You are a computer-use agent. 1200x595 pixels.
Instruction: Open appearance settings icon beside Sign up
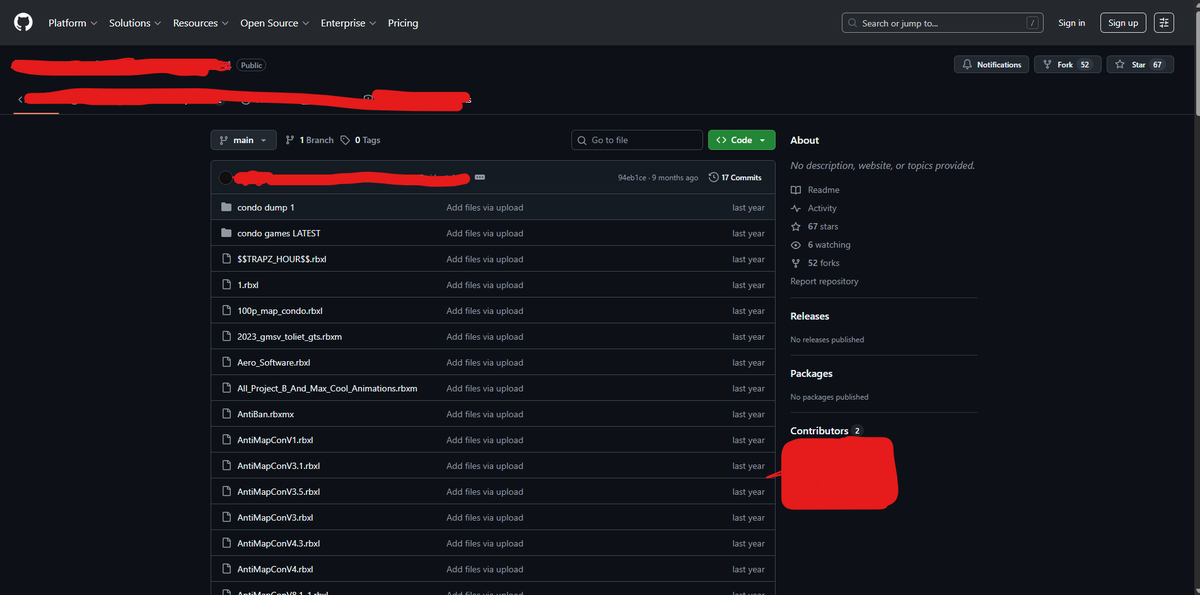[1164, 23]
